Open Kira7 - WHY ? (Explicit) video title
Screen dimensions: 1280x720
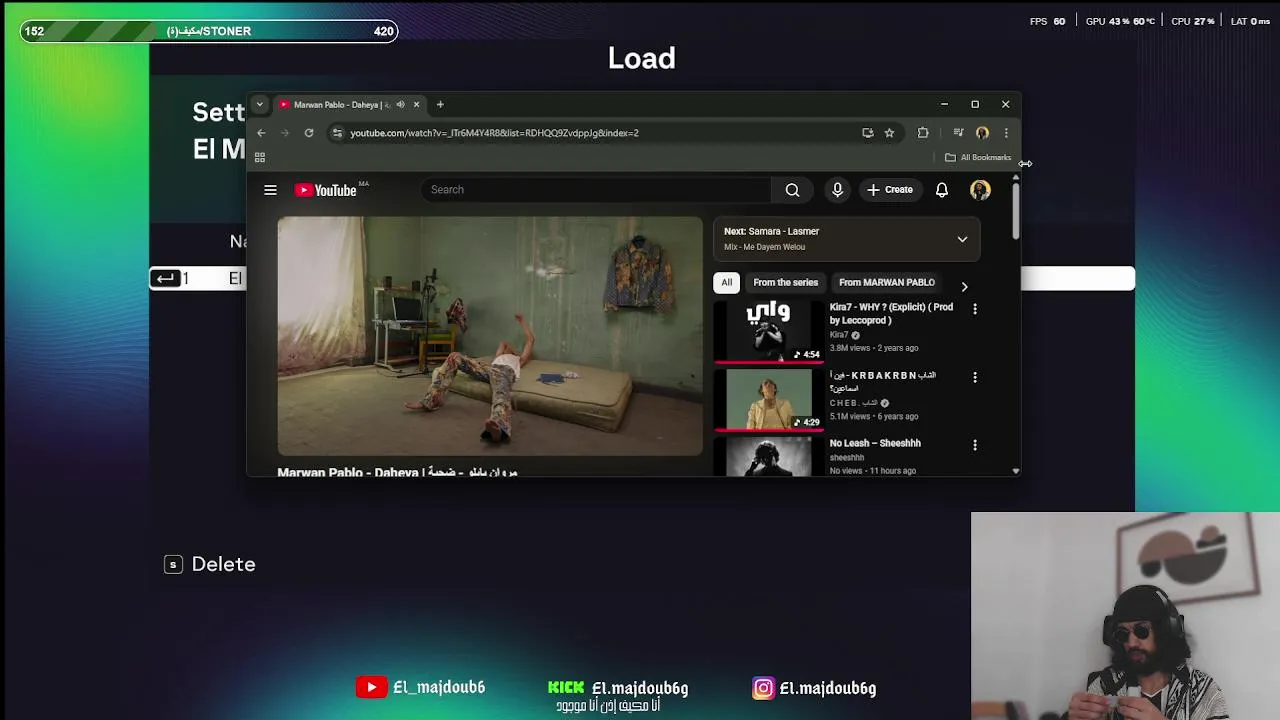tap(891, 313)
